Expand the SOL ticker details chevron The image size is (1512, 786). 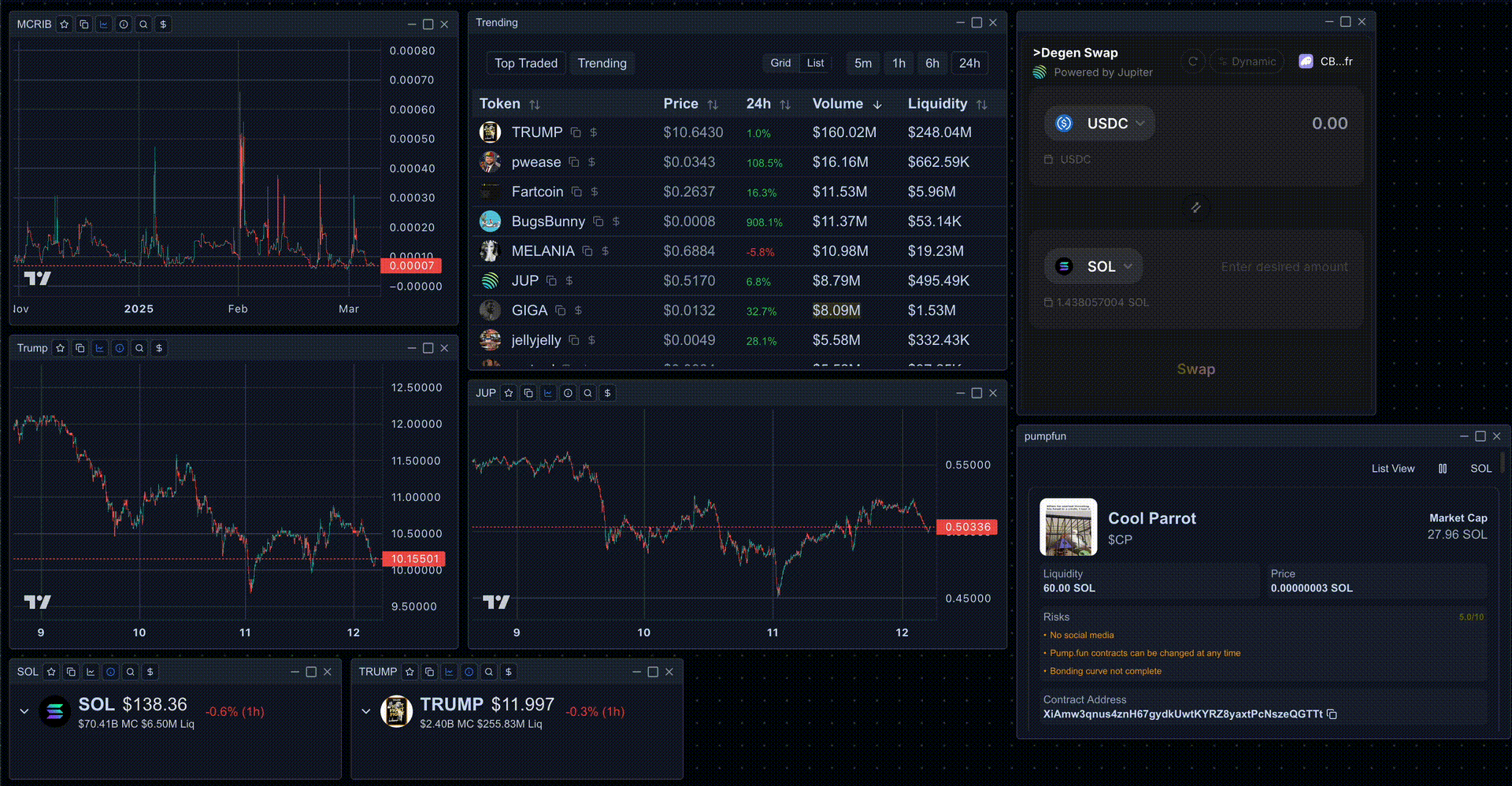(x=24, y=711)
